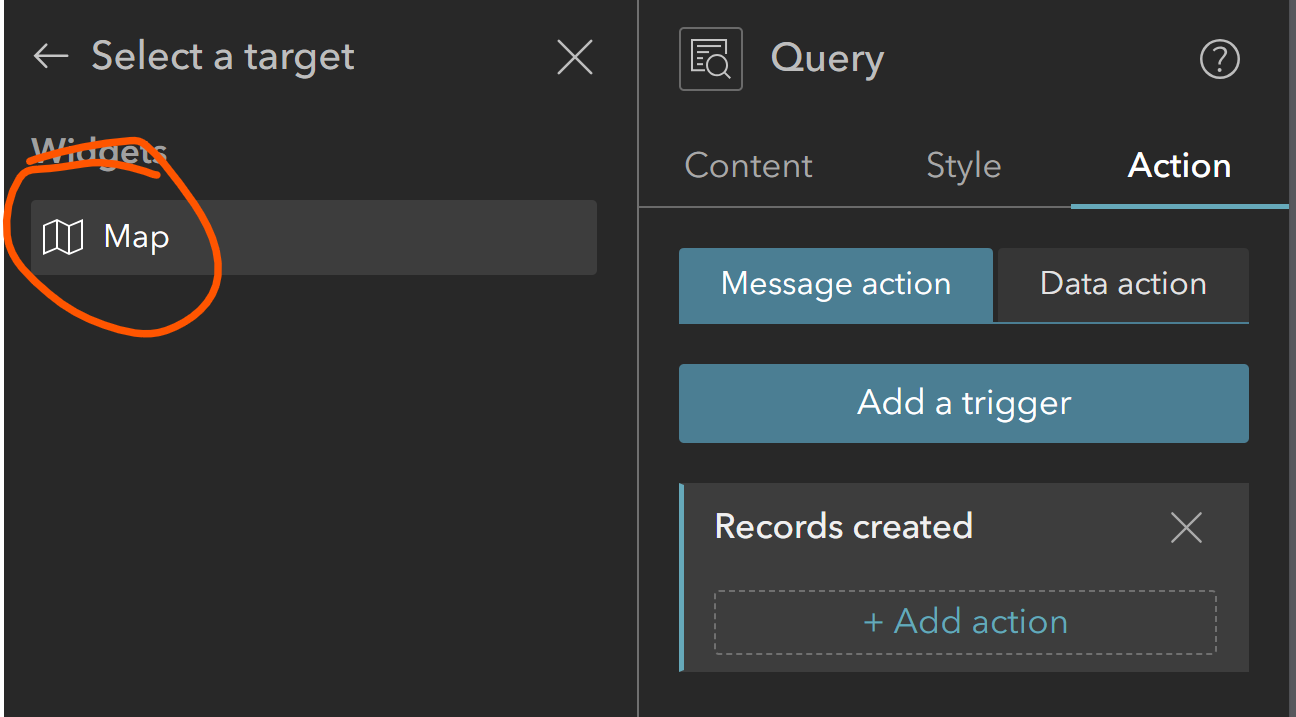
Task: Click the Widgets section heading
Action: click(x=99, y=153)
